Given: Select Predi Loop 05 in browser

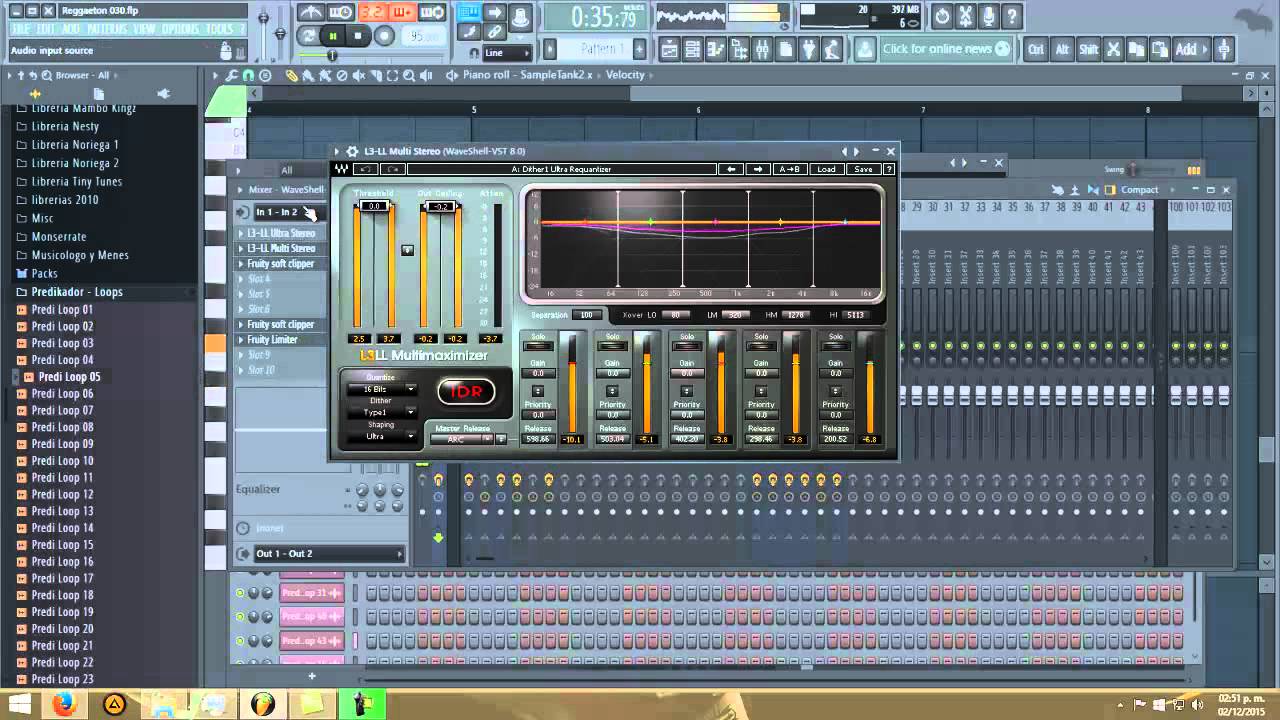Looking at the screenshot, I should (69, 377).
